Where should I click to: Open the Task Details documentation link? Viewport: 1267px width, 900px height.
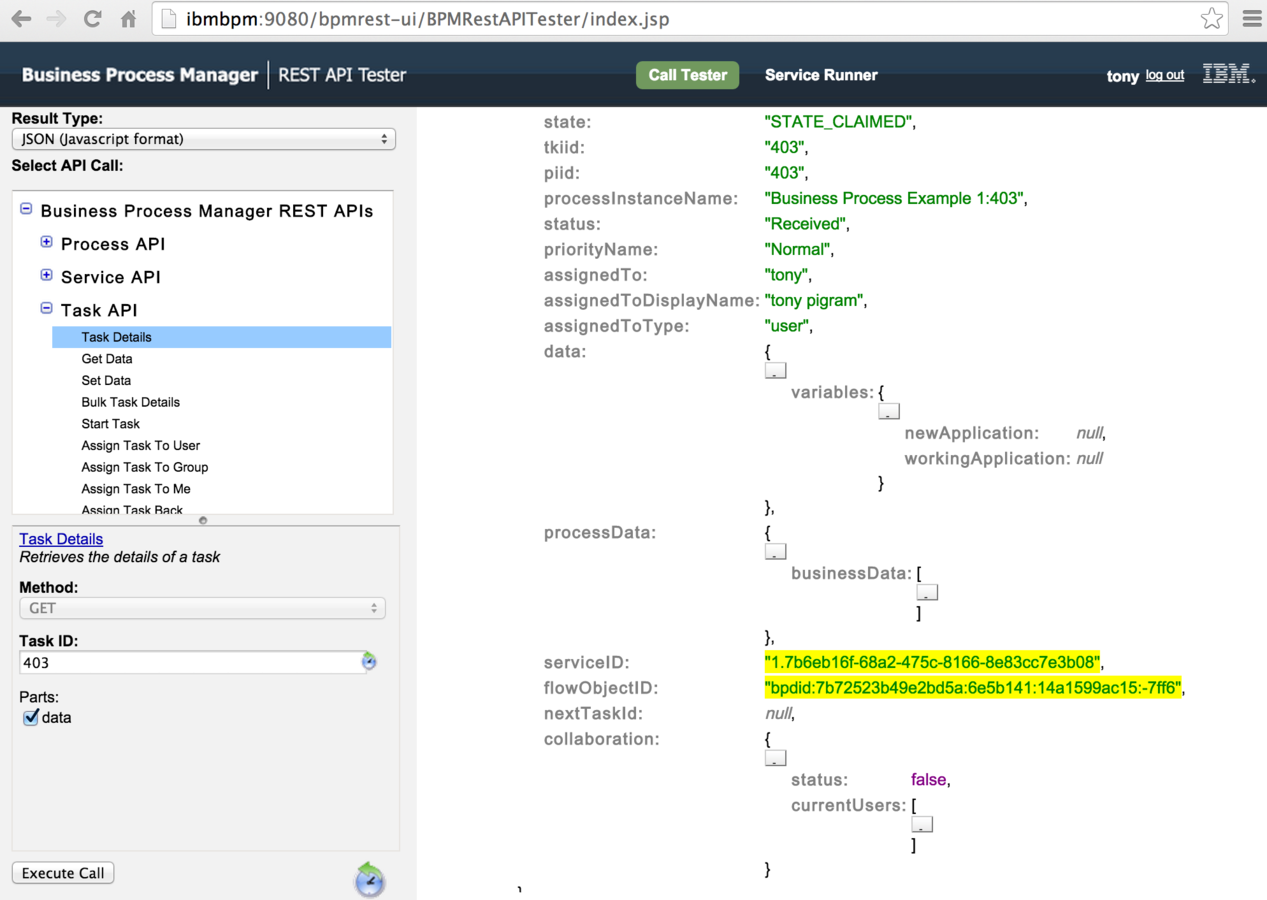pos(61,539)
